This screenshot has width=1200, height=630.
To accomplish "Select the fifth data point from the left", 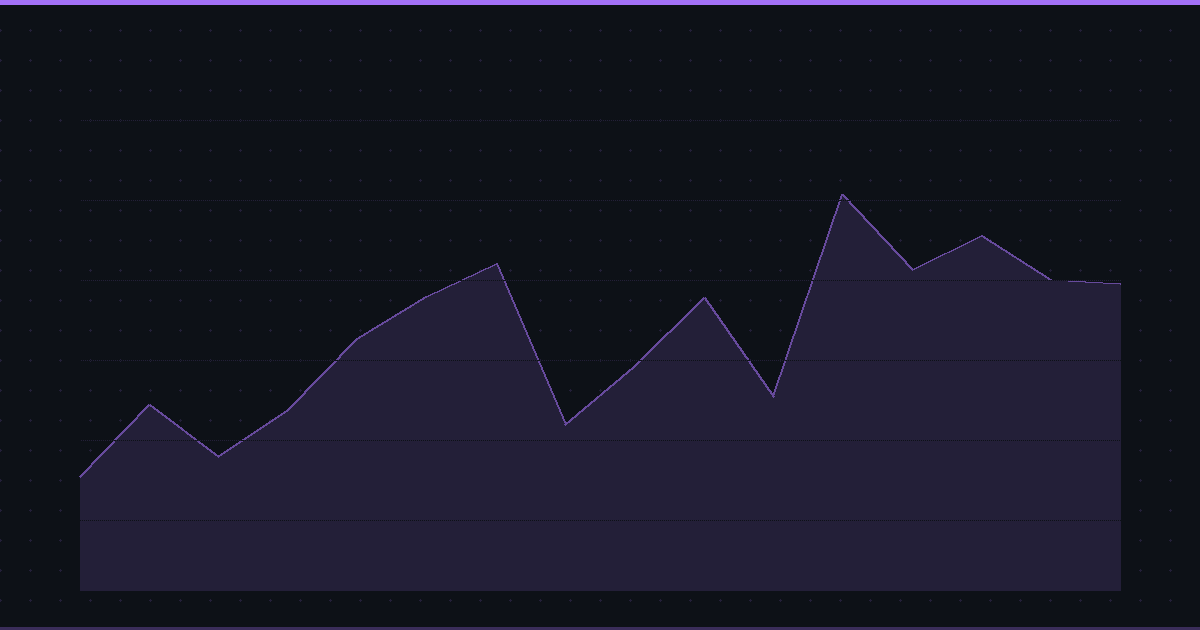I will (358, 339).
